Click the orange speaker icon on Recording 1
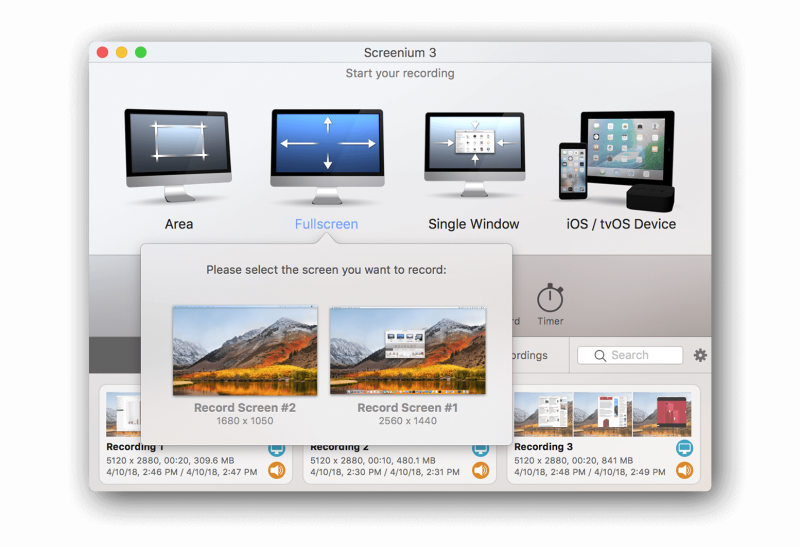The image size is (800, 547). click(277, 470)
